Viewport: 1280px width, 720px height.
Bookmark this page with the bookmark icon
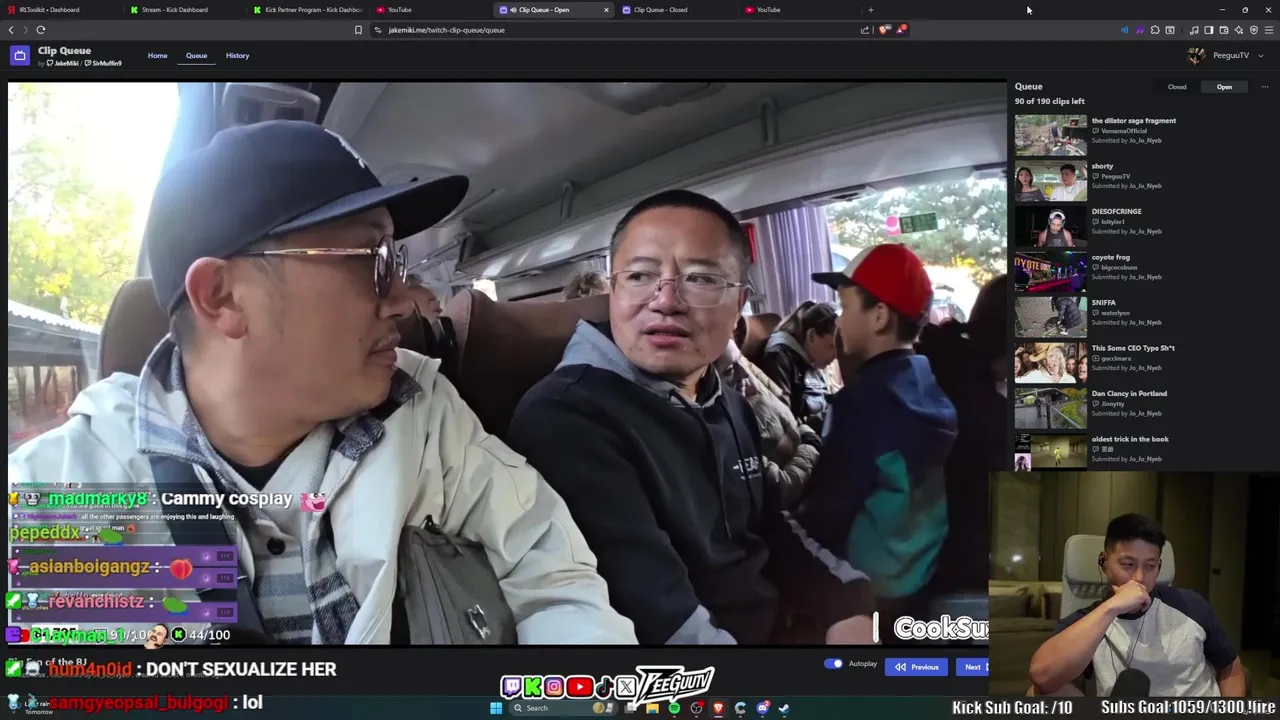(x=358, y=30)
